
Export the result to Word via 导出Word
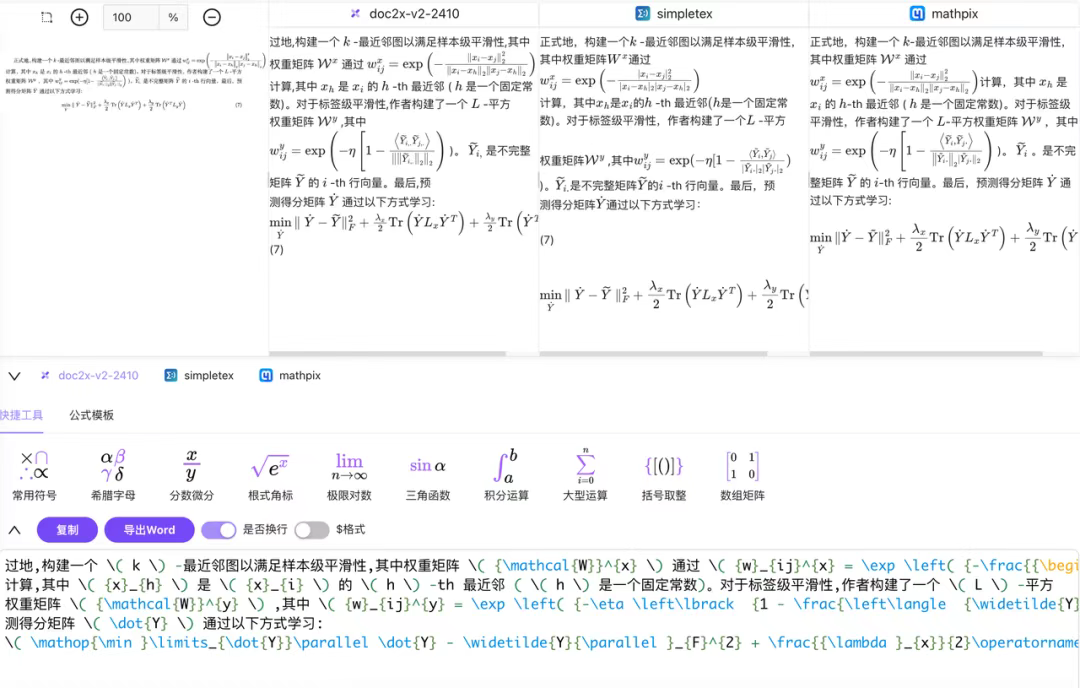(x=149, y=530)
